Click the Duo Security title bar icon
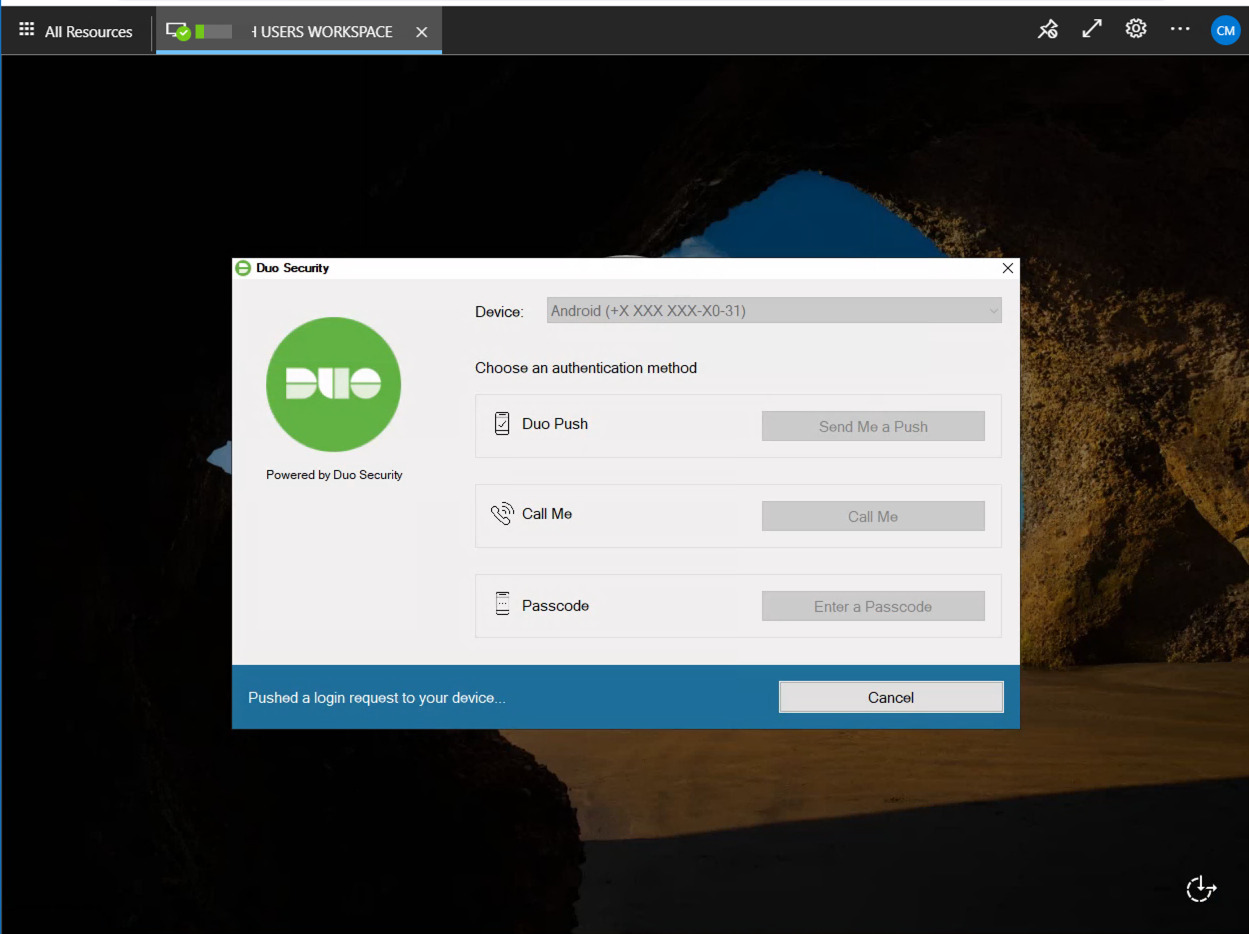 243,268
